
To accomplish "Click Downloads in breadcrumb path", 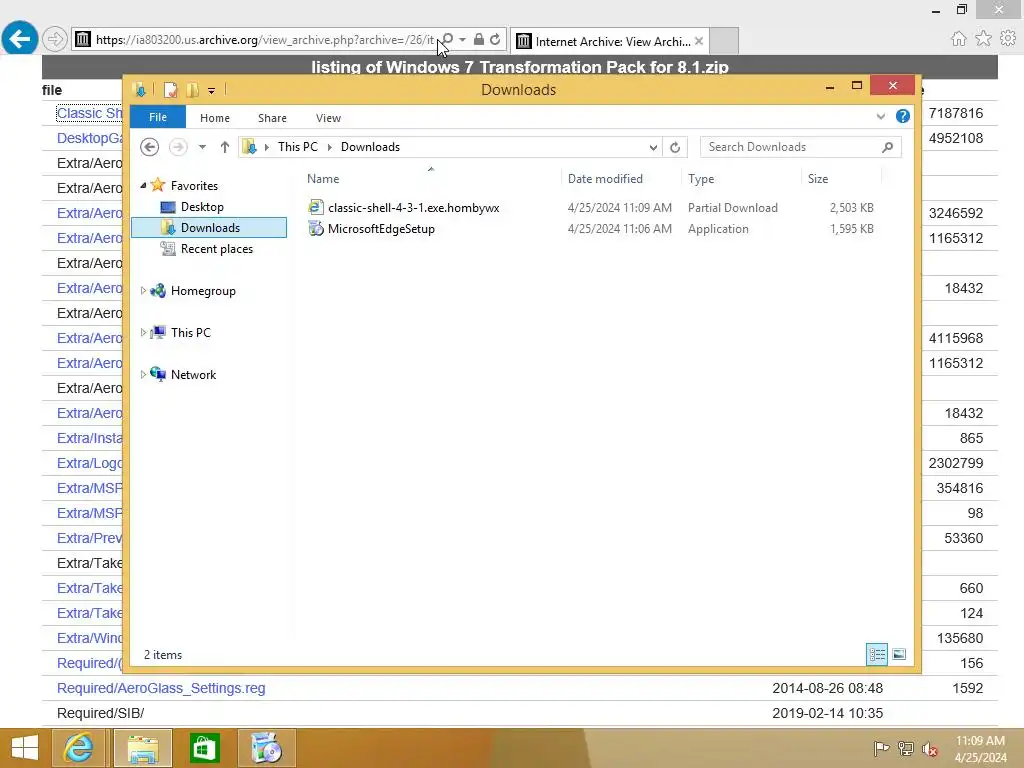I will [370, 147].
